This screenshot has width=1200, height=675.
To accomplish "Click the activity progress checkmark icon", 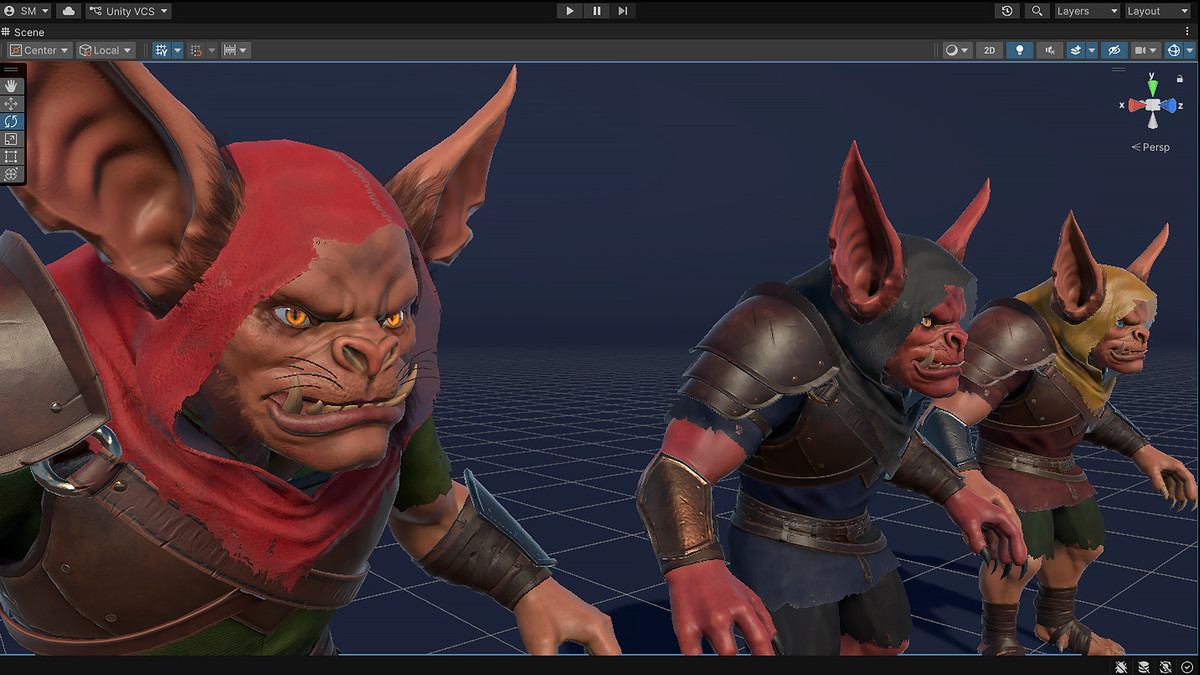I will coord(1187,666).
